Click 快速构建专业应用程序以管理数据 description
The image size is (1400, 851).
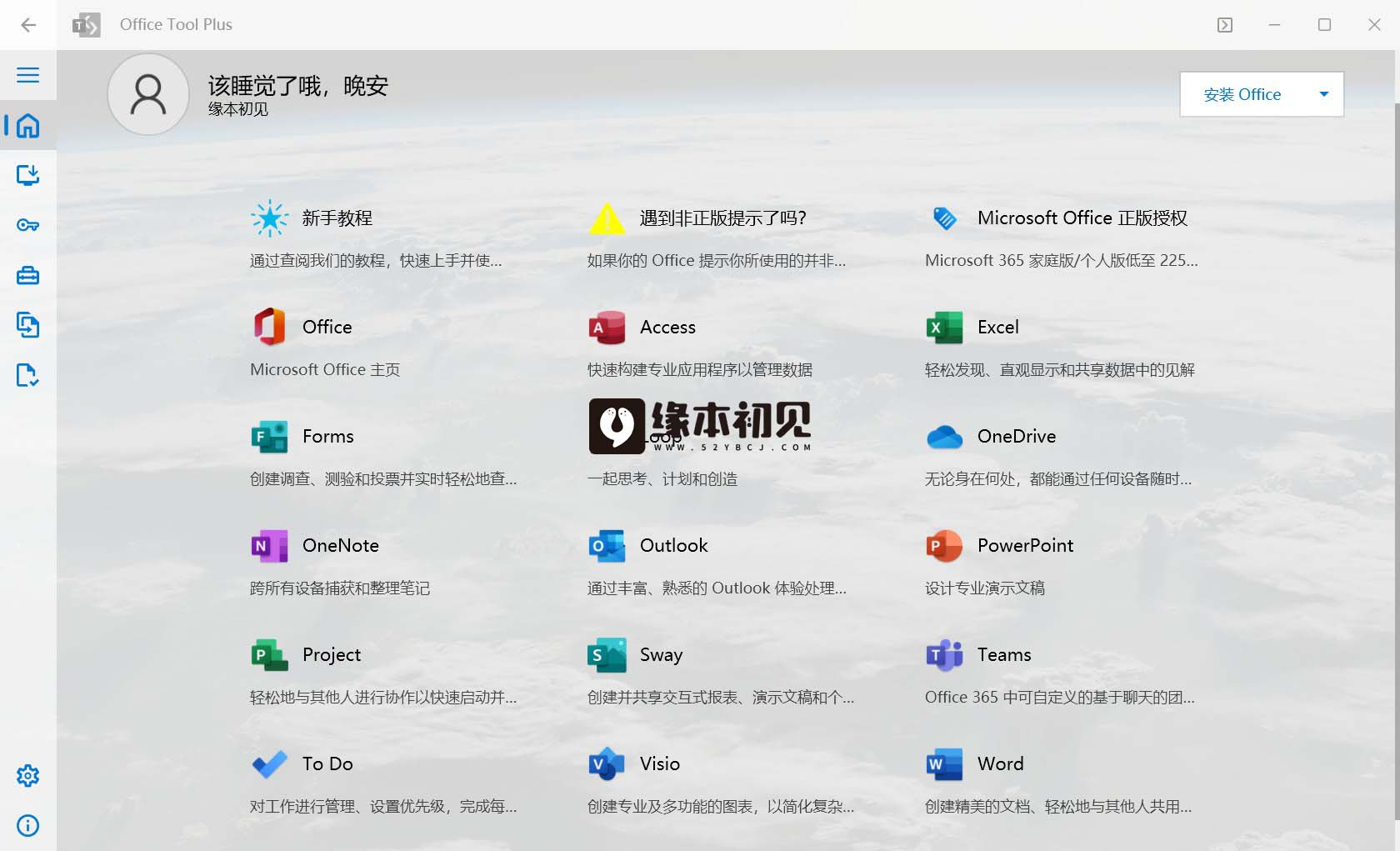click(x=700, y=370)
